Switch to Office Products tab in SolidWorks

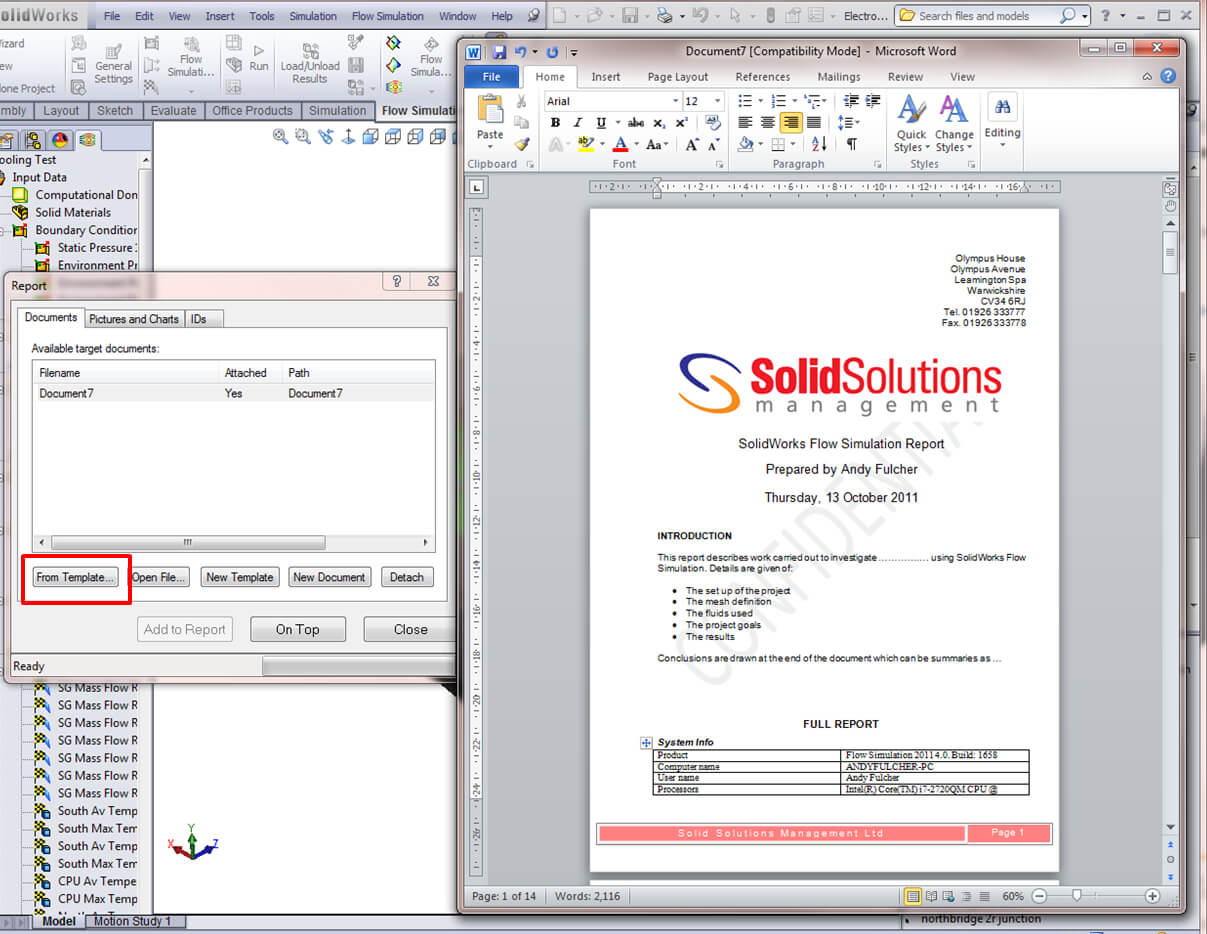tap(252, 111)
